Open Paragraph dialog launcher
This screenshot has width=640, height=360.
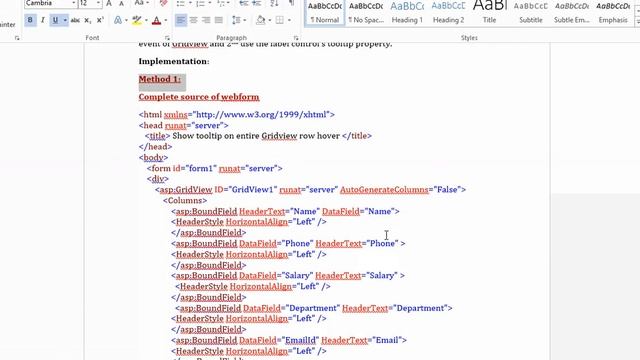pos(296,38)
